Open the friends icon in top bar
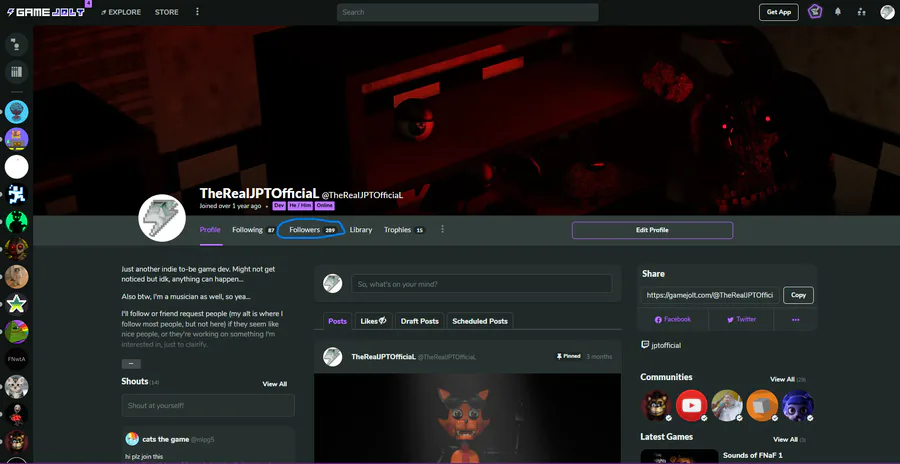Screen dimensions: 900x464 point(862,11)
